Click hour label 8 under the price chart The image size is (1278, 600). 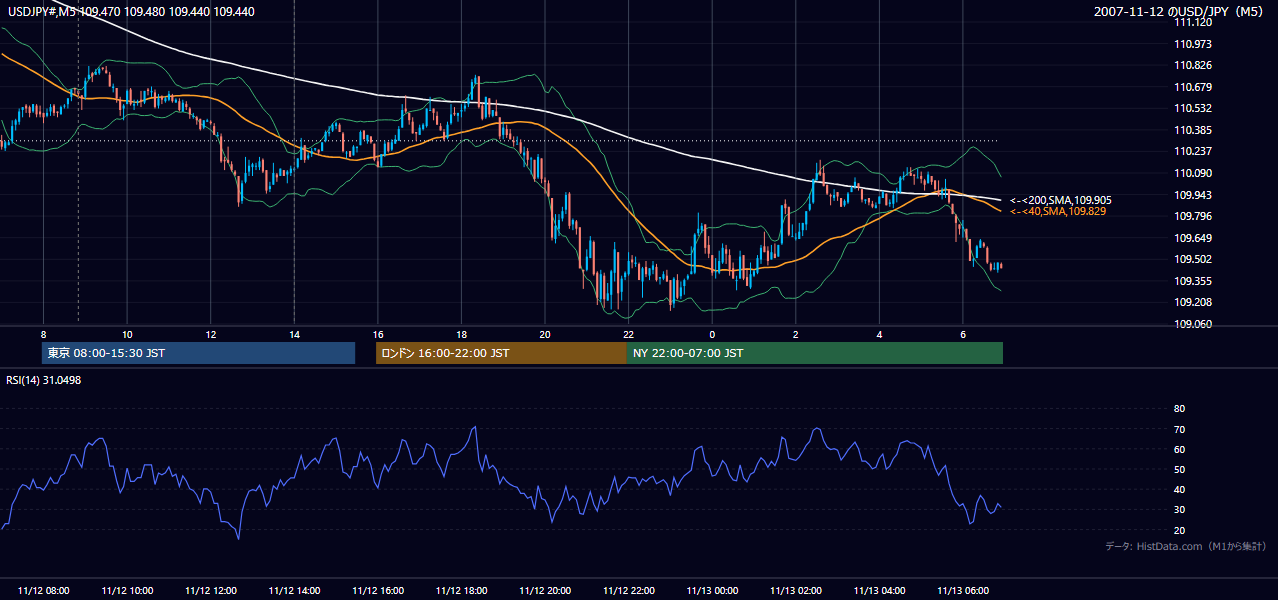(44, 334)
